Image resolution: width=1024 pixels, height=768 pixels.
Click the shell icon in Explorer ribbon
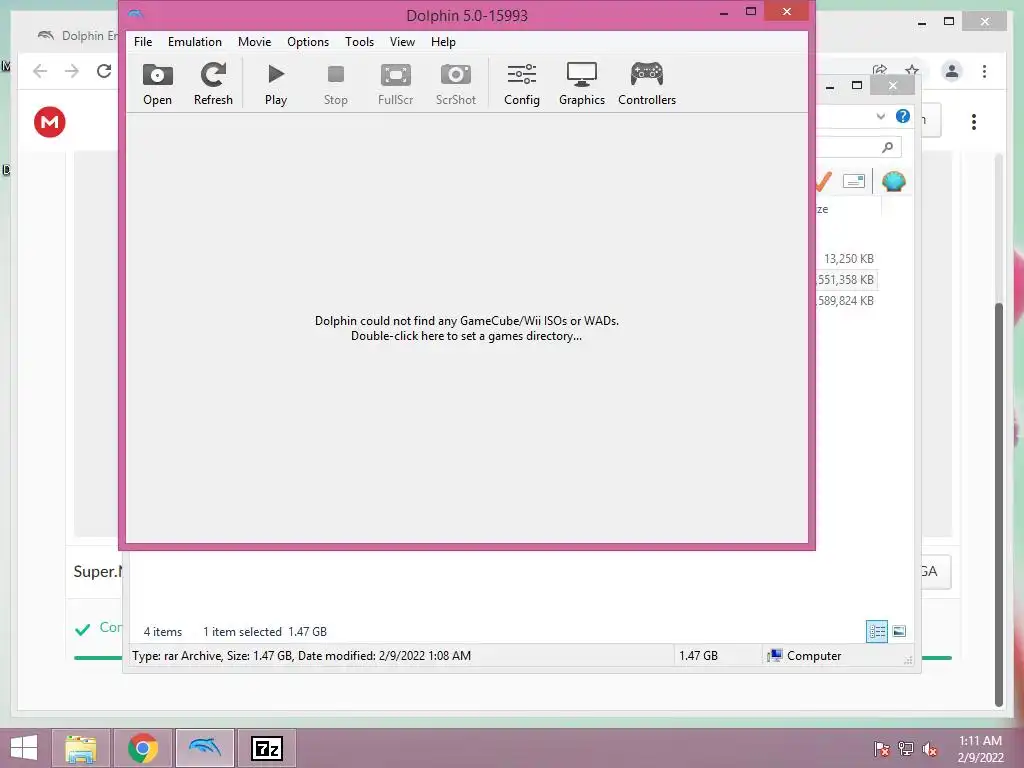click(x=893, y=181)
